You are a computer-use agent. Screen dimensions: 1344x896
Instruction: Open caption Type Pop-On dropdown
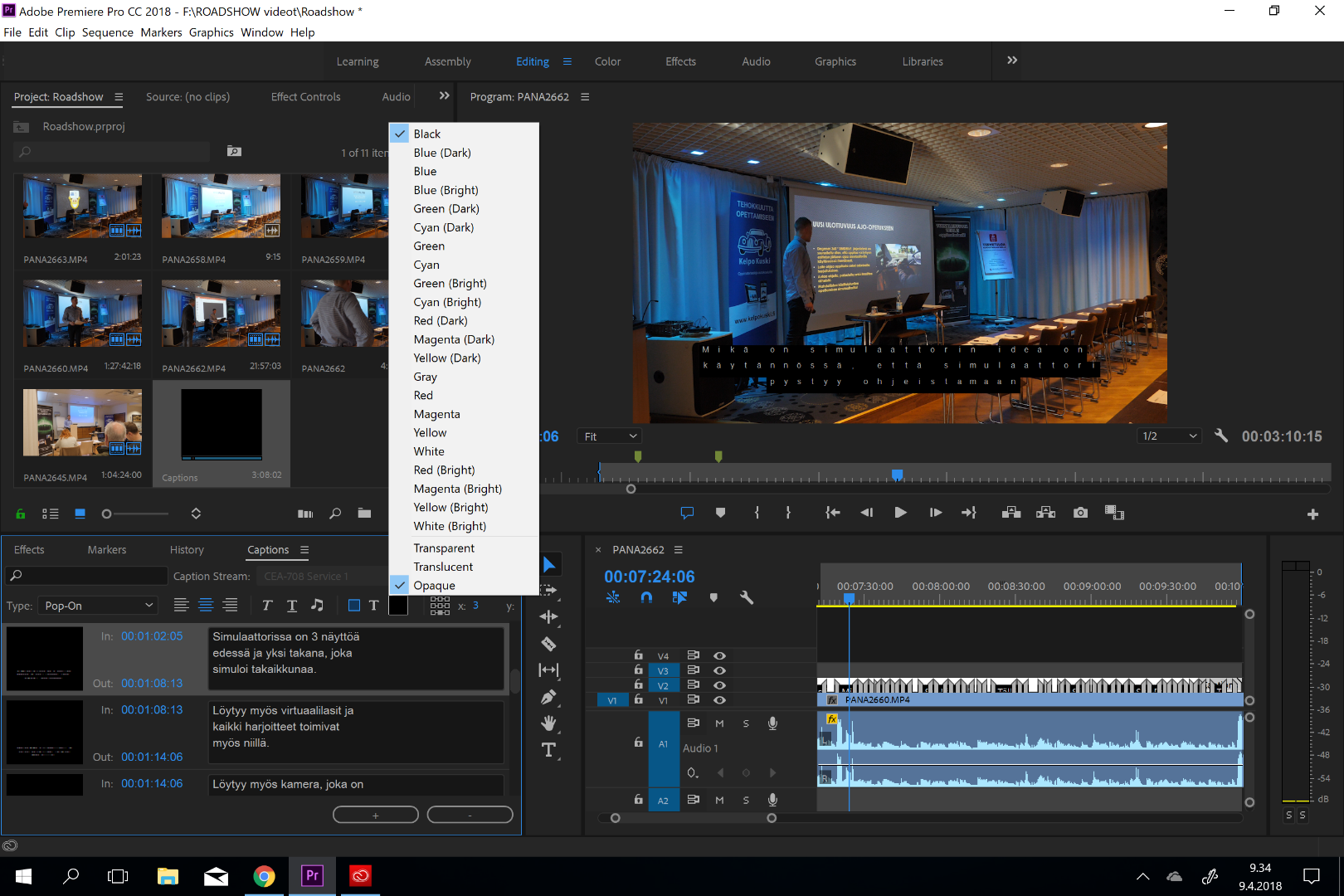tap(98, 606)
